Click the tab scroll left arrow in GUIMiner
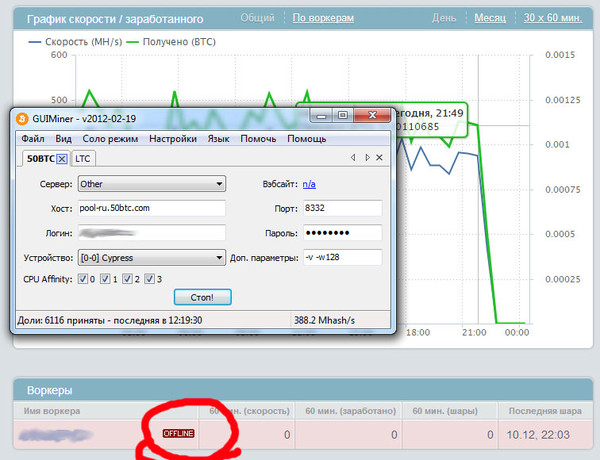This screenshot has height=460, width=600. (353, 157)
